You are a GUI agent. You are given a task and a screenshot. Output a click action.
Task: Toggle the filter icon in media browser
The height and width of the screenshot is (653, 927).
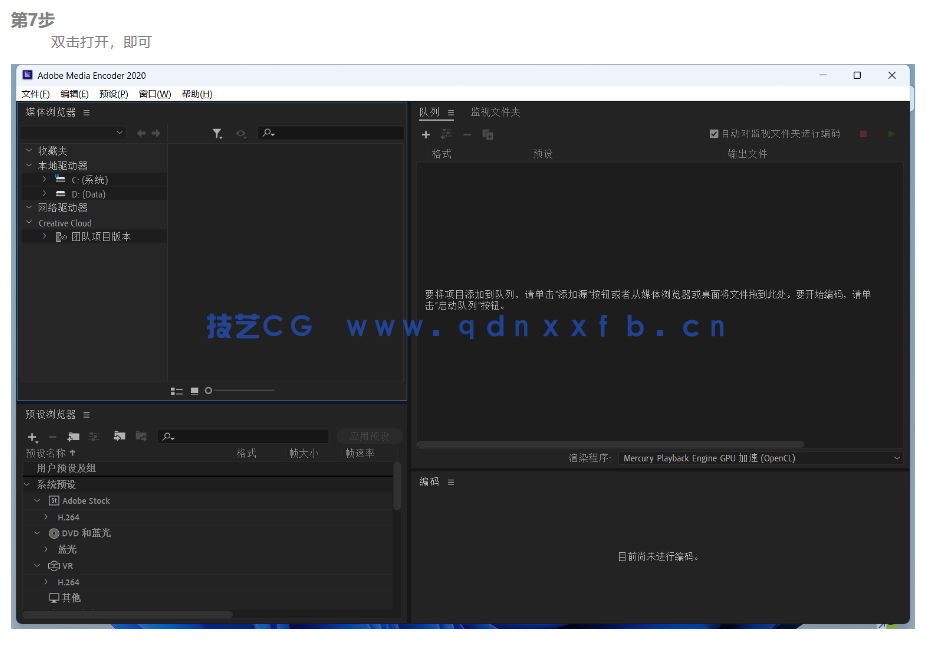[x=218, y=133]
